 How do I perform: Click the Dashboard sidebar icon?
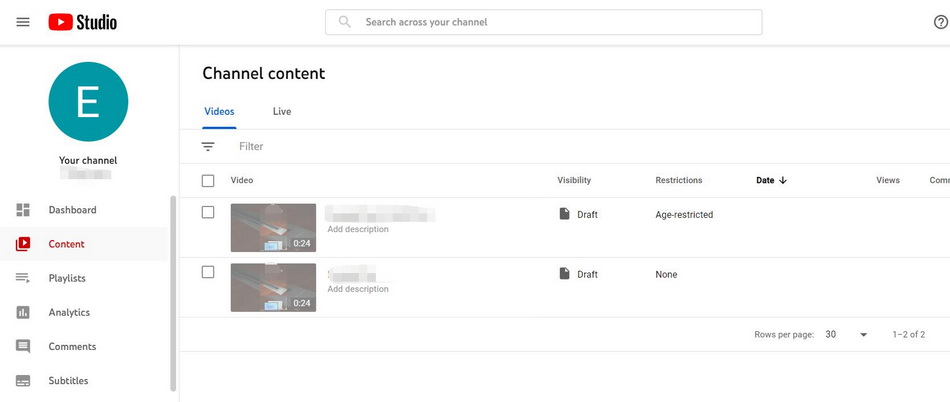coord(23,210)
